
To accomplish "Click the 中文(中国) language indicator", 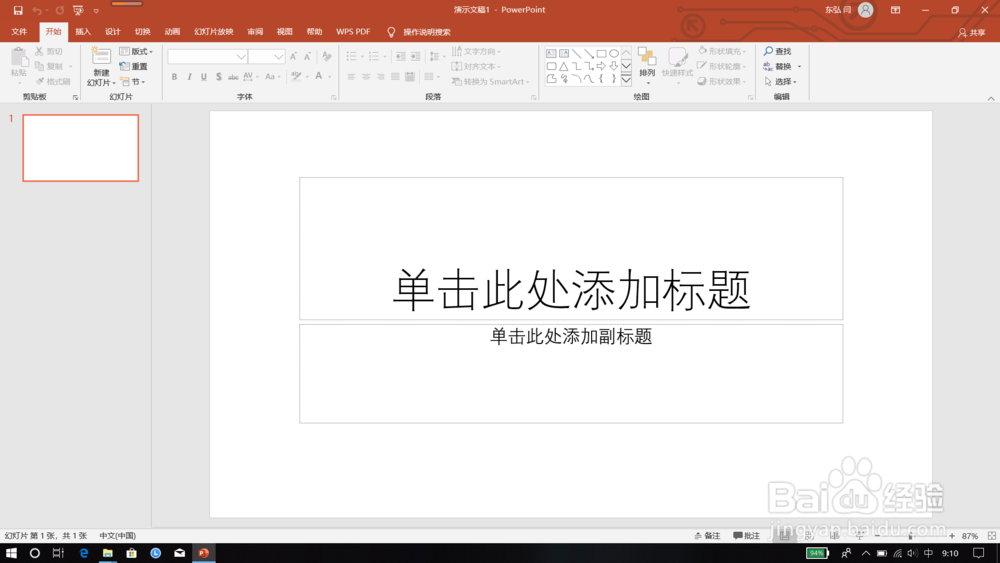I will point(117,536).
